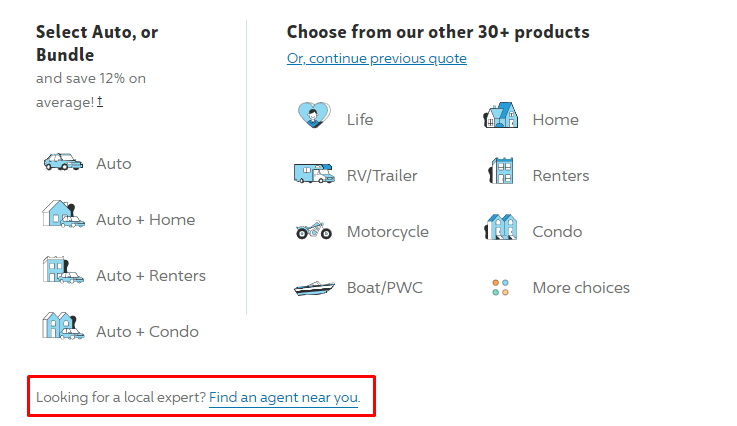Screen dimensions: 737x426
Task: Click the dagger footnote after 'average!'
Action: pos(100,101)
